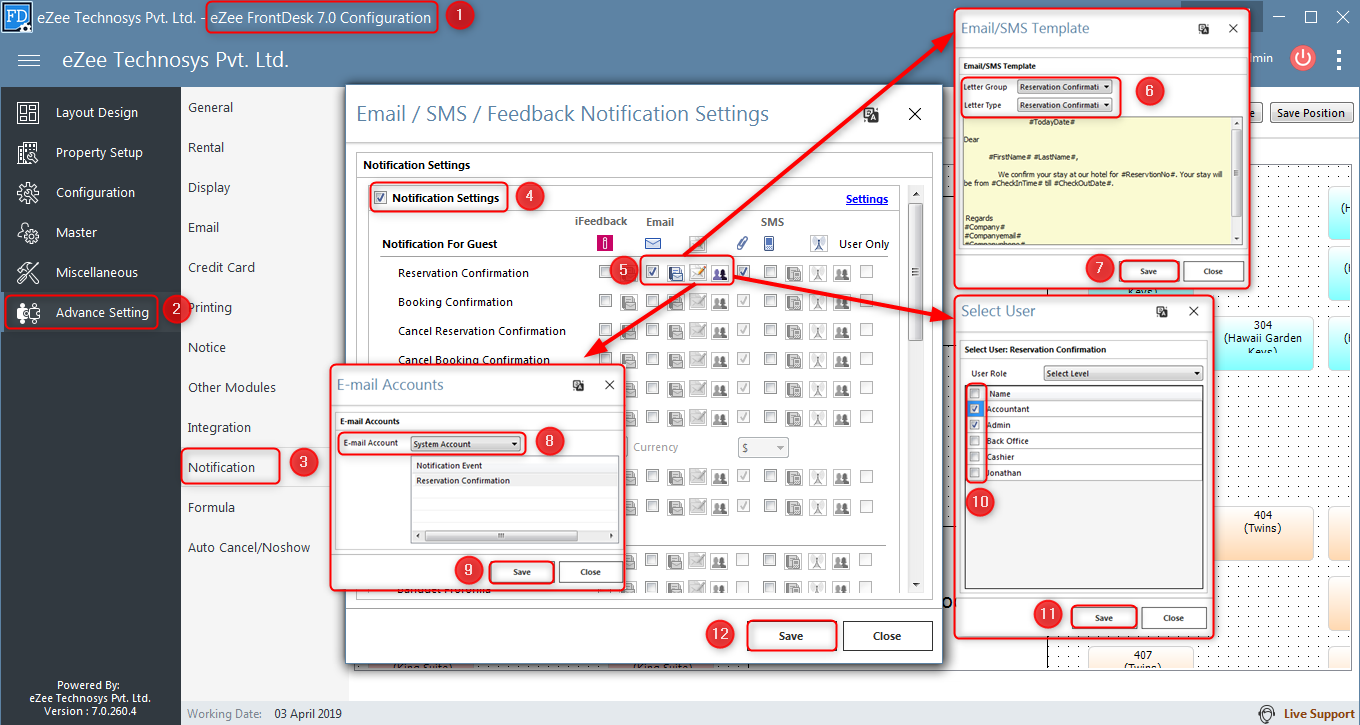
Task: Click notification list vertical scrollbar thumb
Action: click(x=915, y=273)
